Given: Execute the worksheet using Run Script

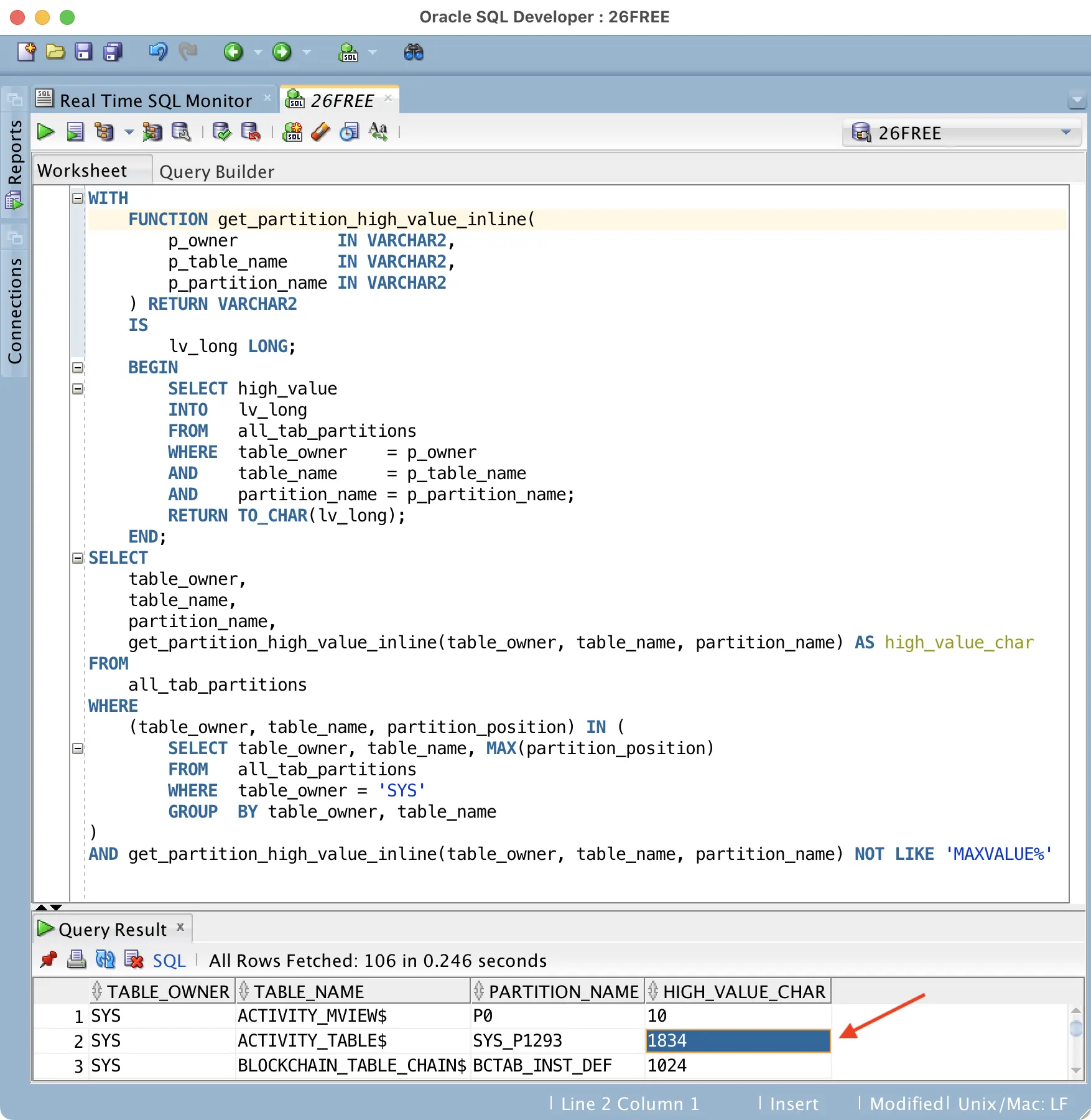Looking at the screenshot, I should coord(76,132).
